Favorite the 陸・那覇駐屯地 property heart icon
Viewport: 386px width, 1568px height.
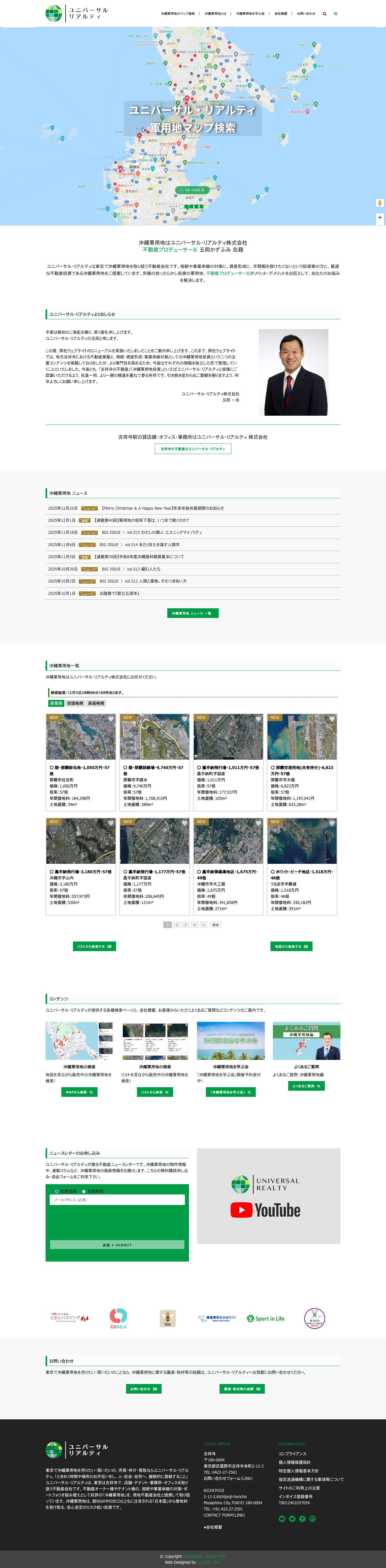coord(111,719)
